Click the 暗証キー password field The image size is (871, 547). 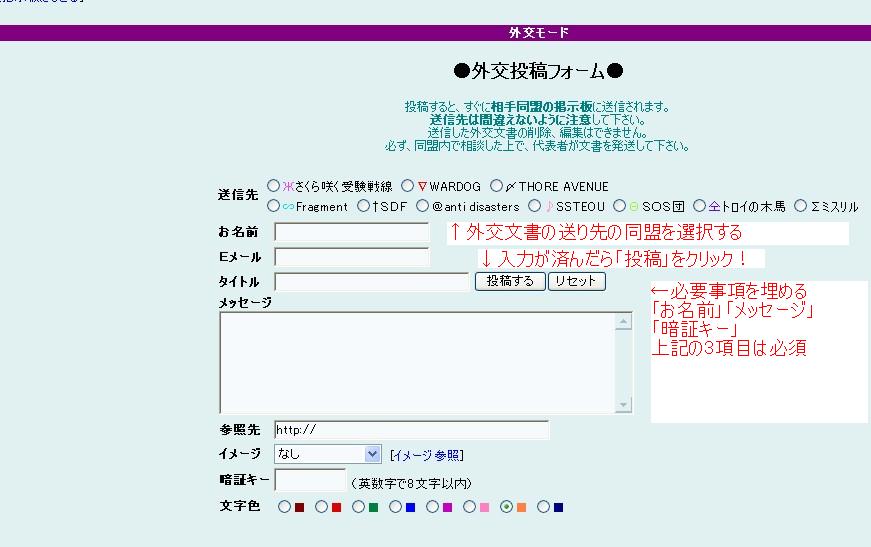click(309, 481)
